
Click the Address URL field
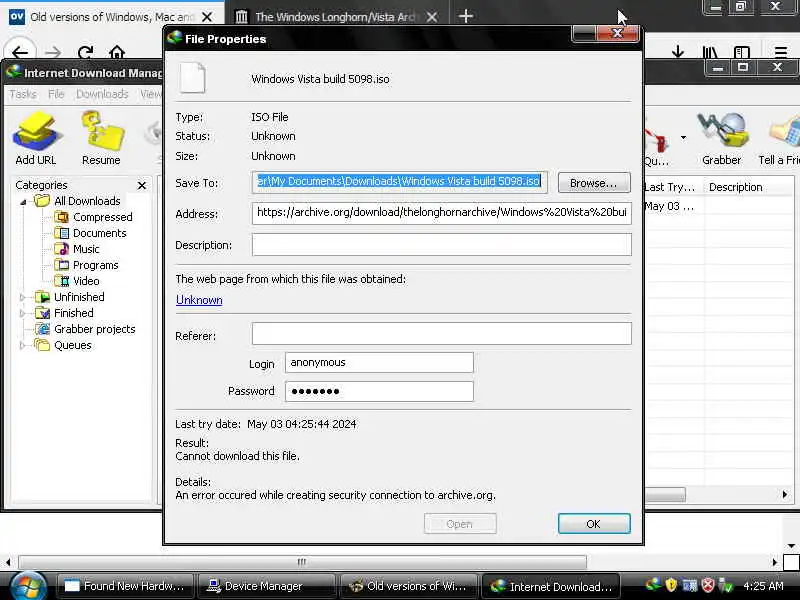[x=441, y=213]
